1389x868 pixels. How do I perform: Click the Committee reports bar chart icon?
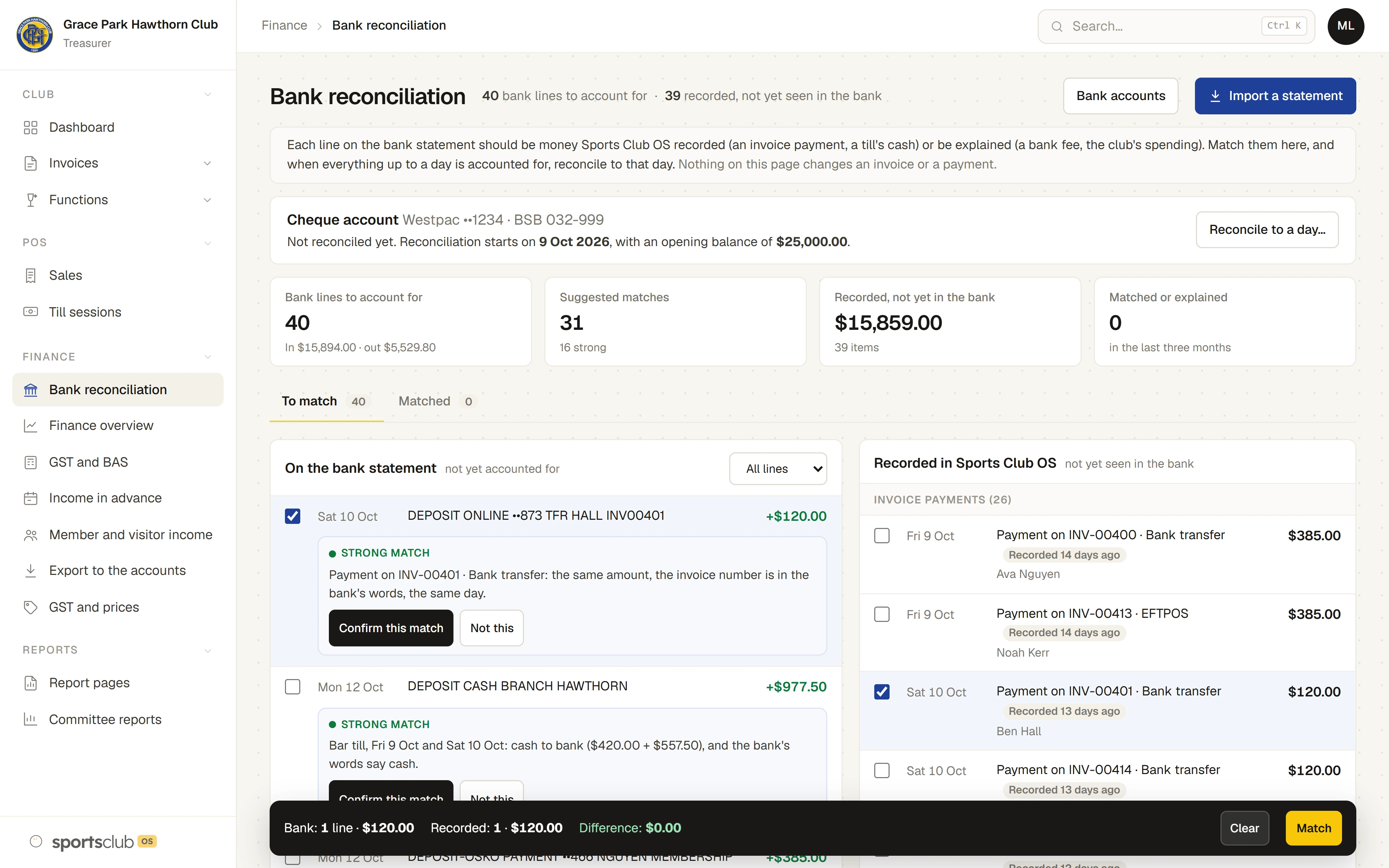tap(30, 719)
